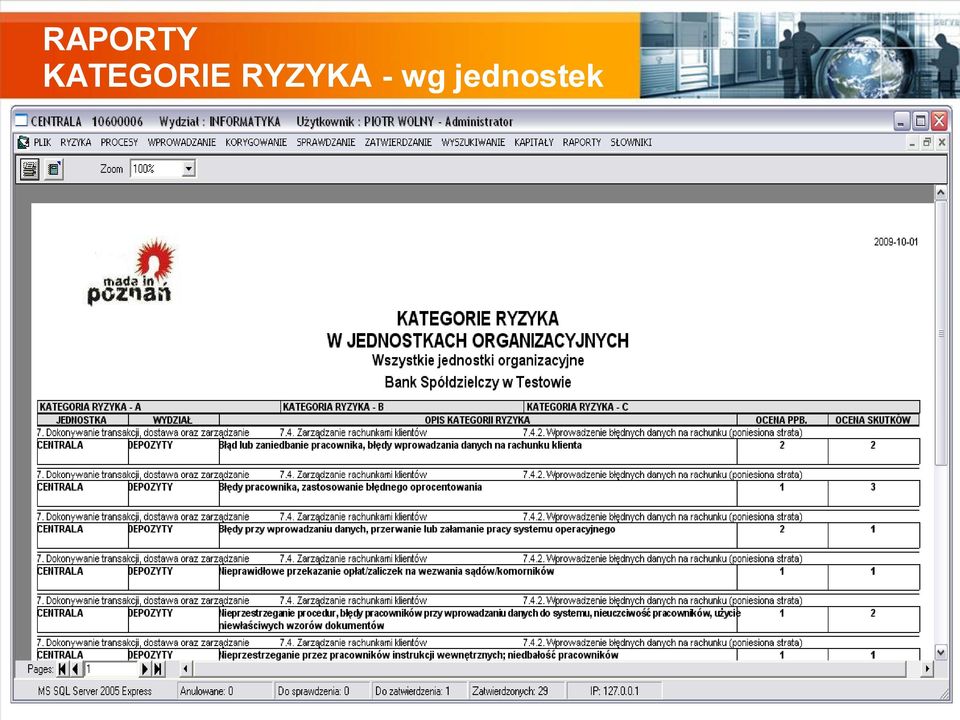Go to the previous report page
The width and height of the screenshot is (960, 720).
75,669
